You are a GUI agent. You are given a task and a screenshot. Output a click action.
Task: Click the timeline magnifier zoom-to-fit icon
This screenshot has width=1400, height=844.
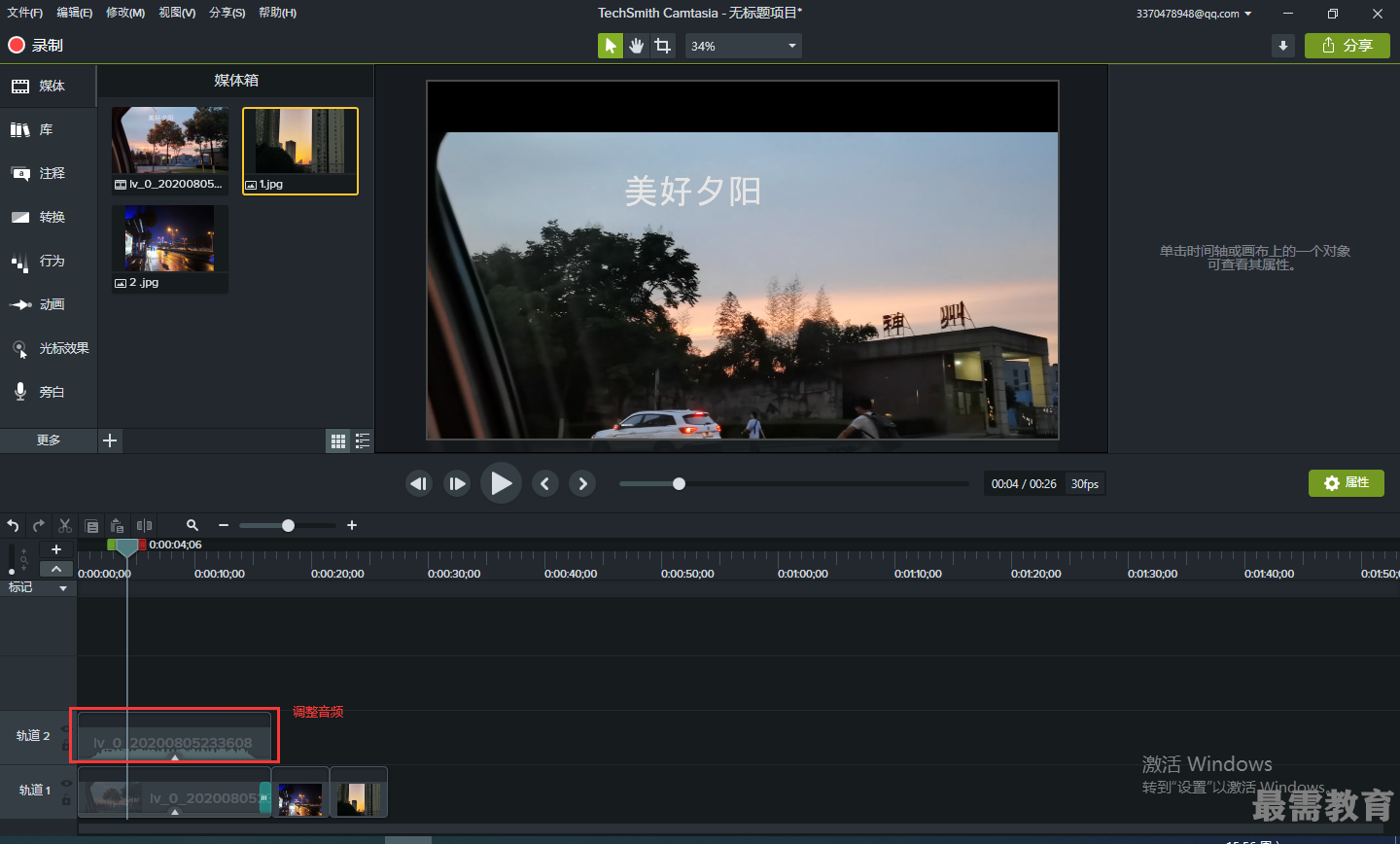coord(192,525)
